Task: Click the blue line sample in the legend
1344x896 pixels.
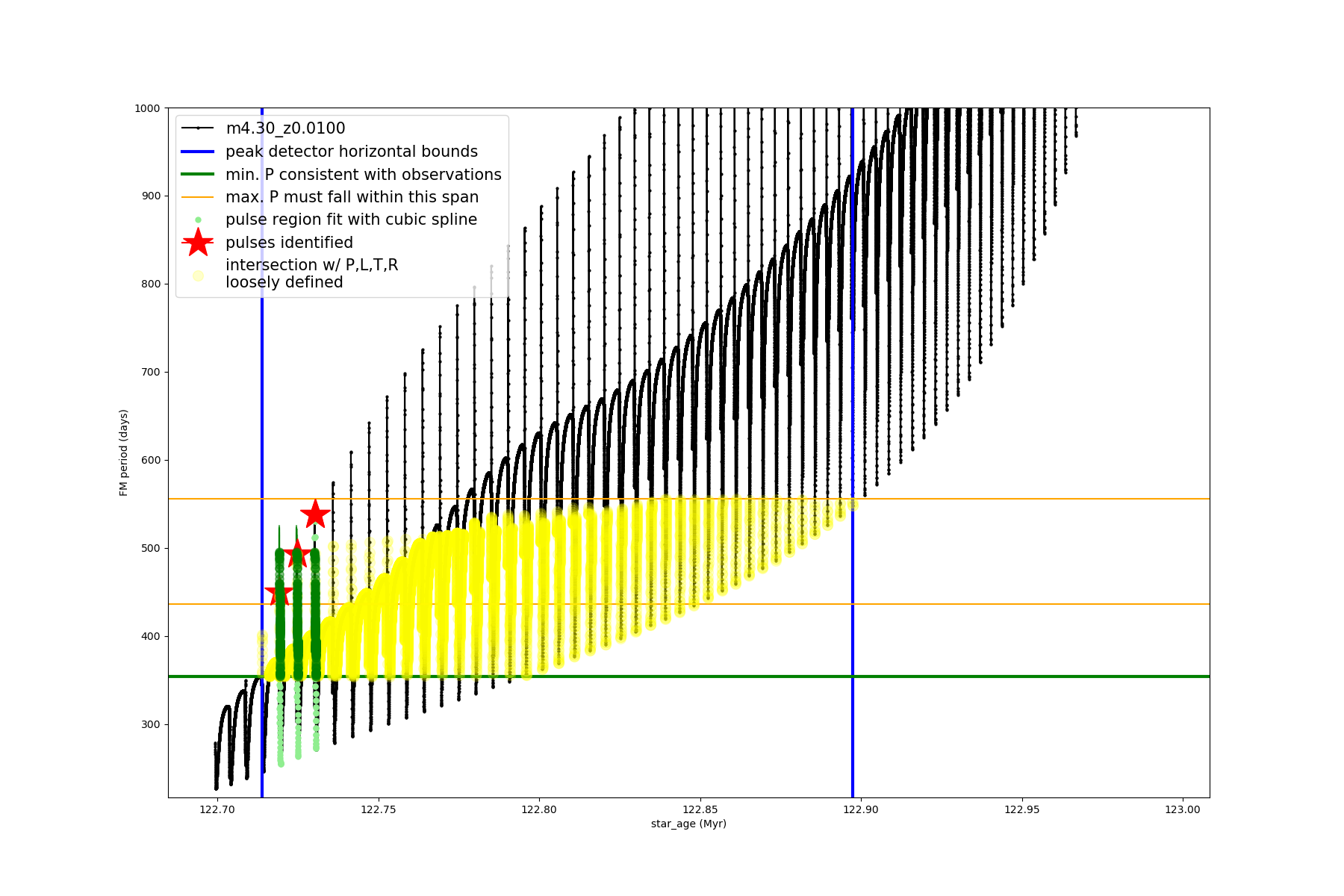Action: pyautogui.click(x=198, y=152)
